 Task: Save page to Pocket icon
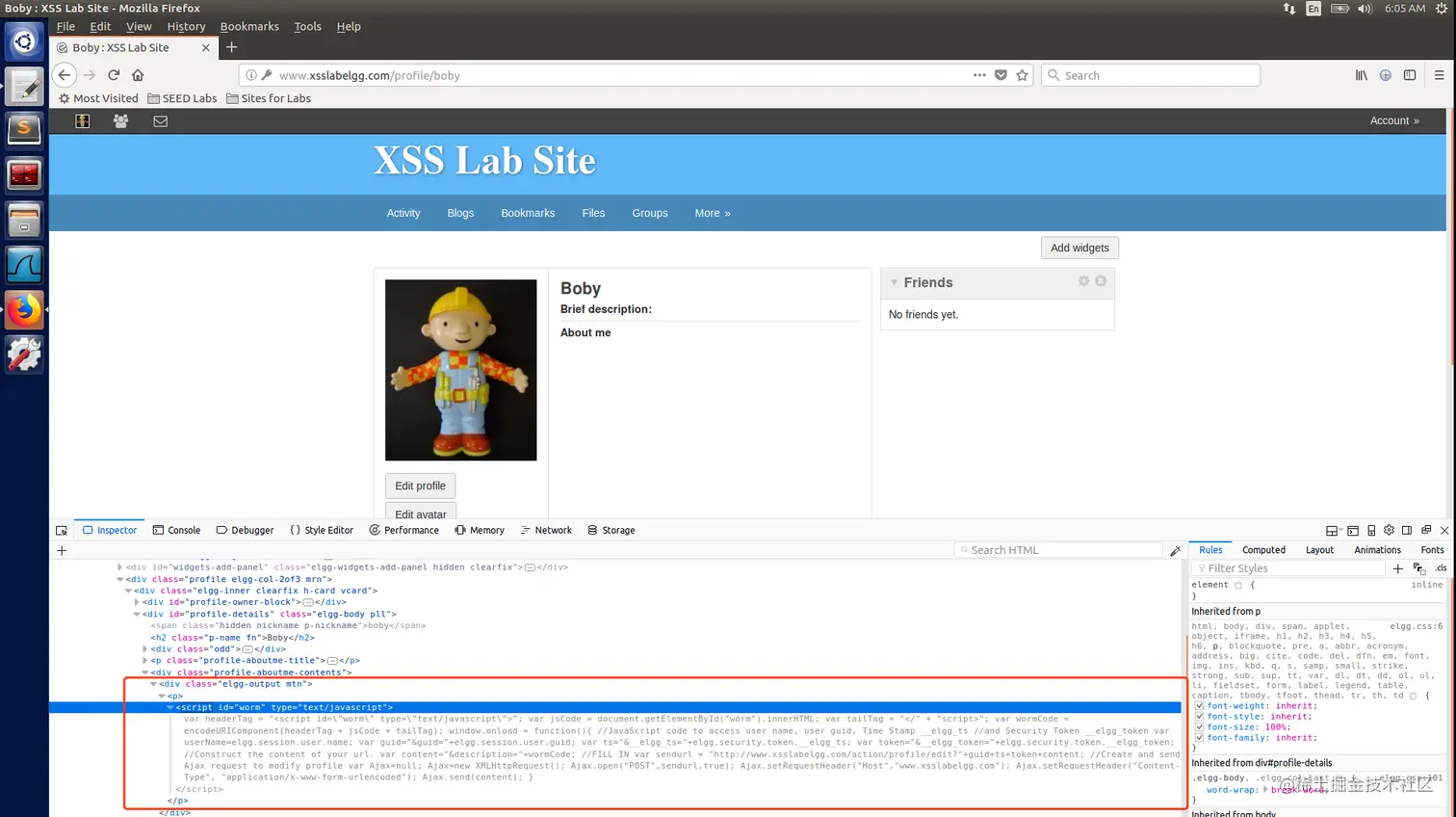coord(1001,75)
